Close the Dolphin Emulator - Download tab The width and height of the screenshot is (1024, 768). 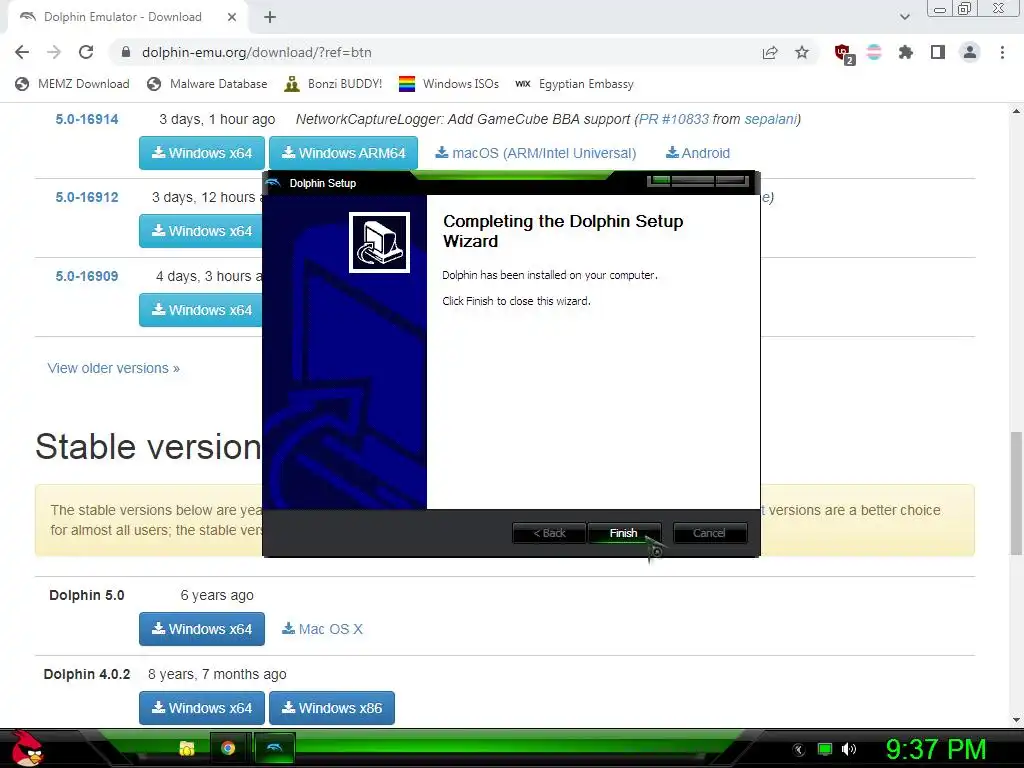point(232,17)
